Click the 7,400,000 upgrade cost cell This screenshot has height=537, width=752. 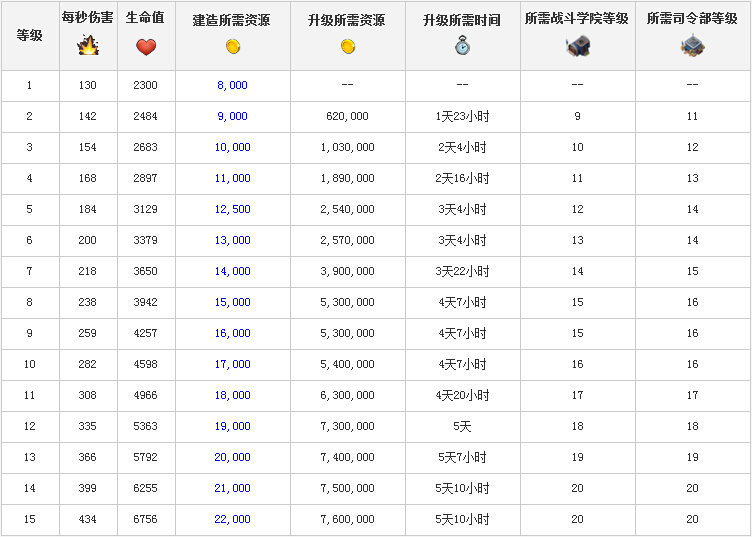tap(348, 457)
